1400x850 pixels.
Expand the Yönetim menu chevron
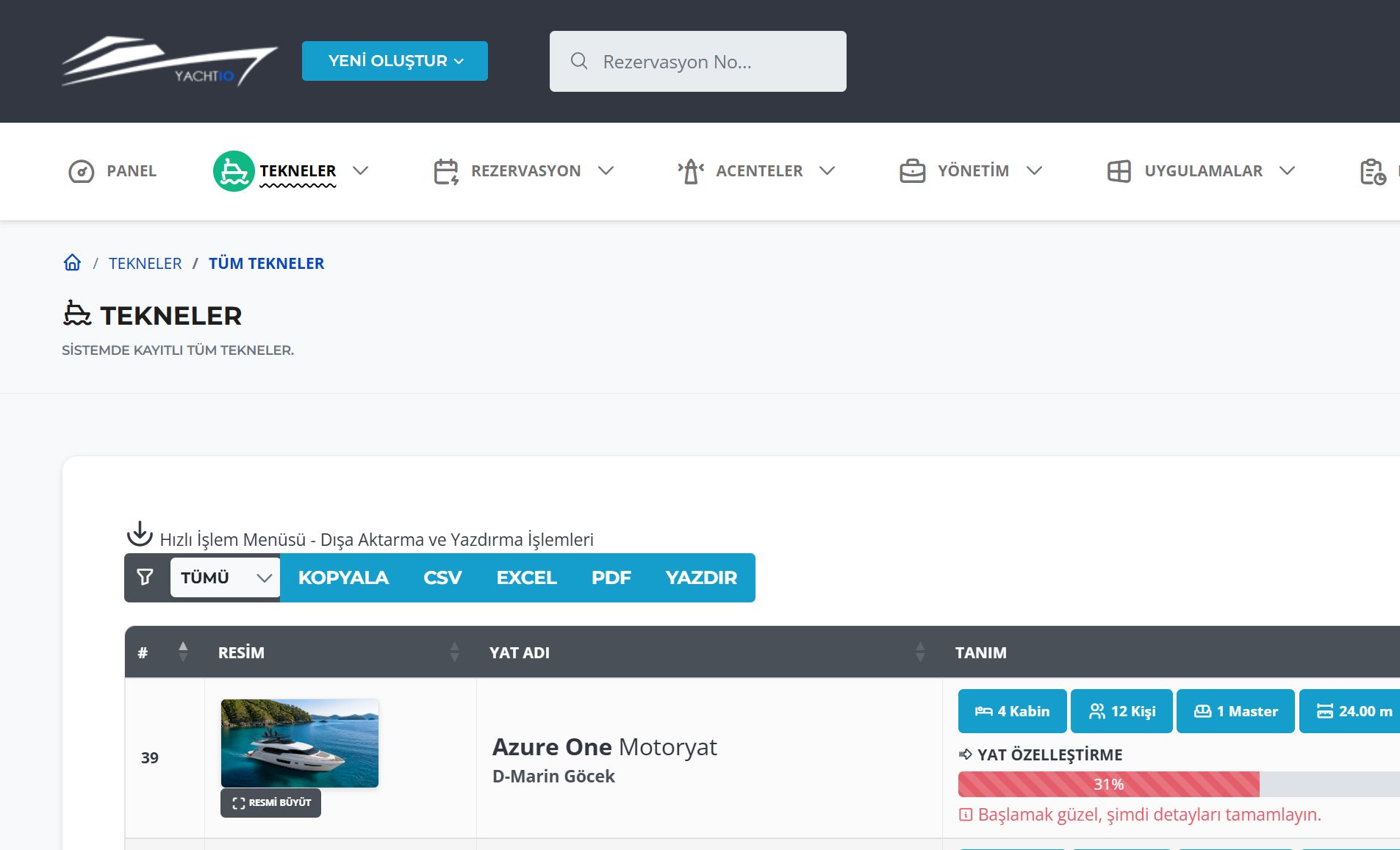coord(1034,170)
